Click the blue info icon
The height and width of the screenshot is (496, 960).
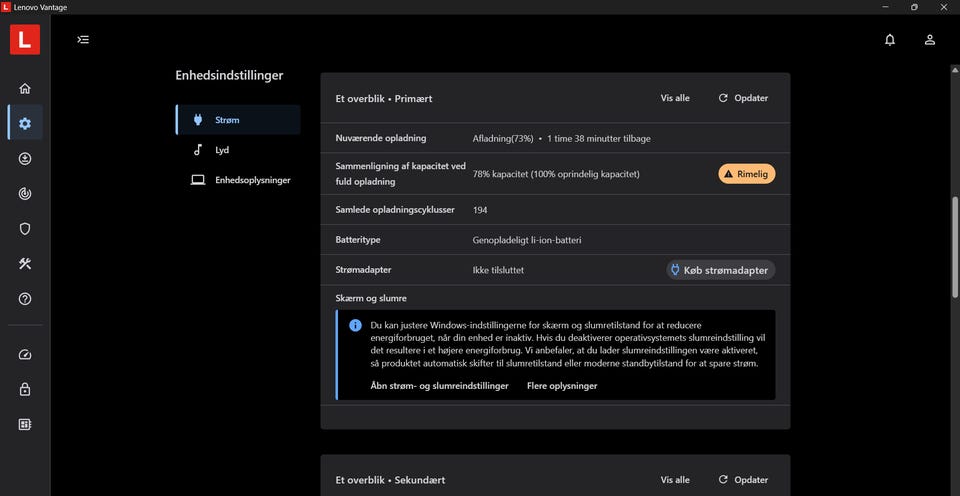point(355,325)
